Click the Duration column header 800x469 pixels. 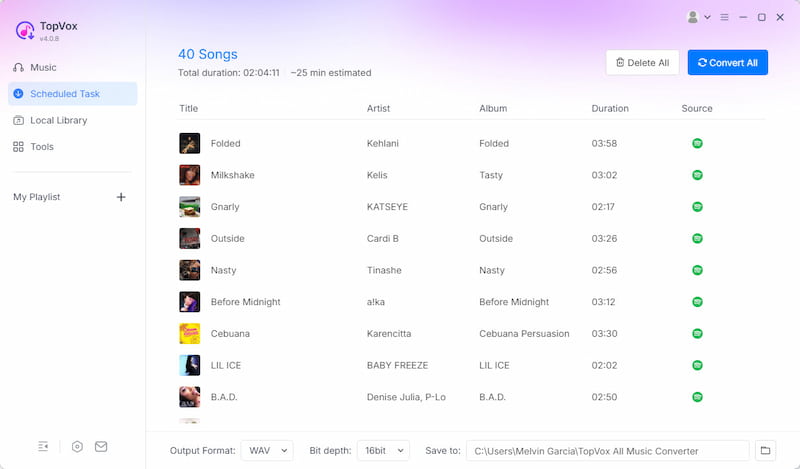pyautogui.click(x=610, y=108)
